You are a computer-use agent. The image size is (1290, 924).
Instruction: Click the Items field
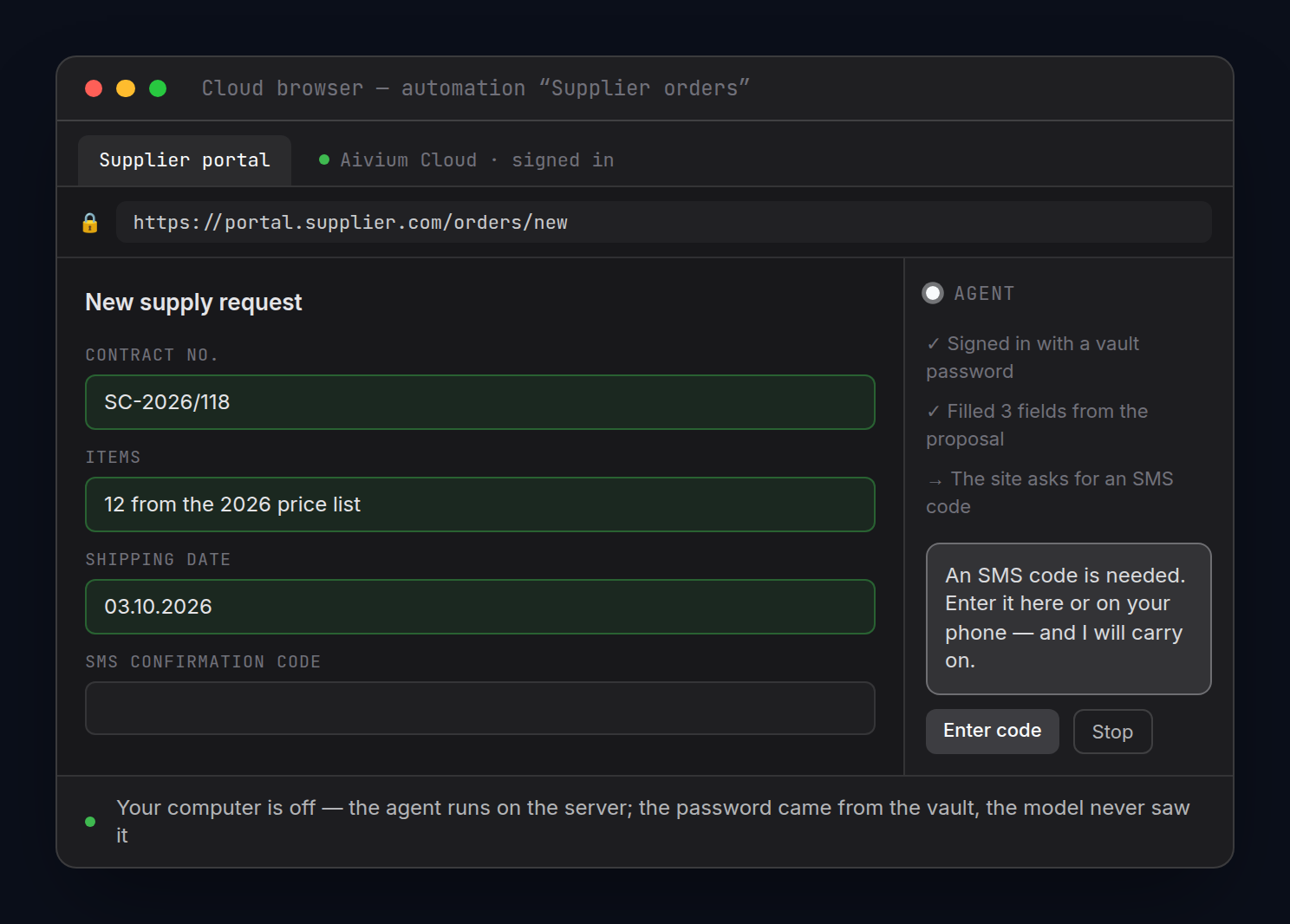coord(480,504)
